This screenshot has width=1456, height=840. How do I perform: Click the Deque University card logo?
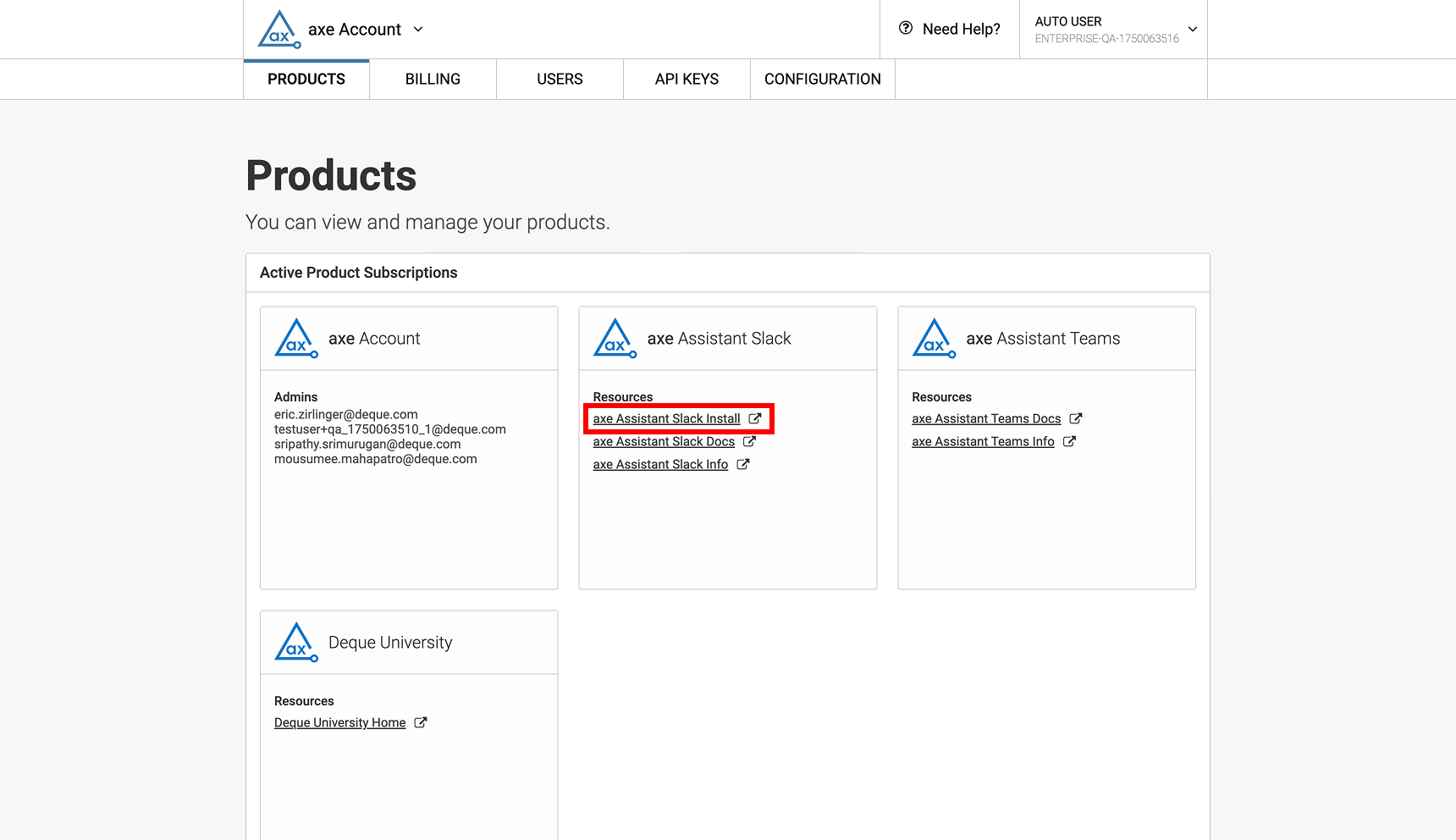[x=296, y=643]
